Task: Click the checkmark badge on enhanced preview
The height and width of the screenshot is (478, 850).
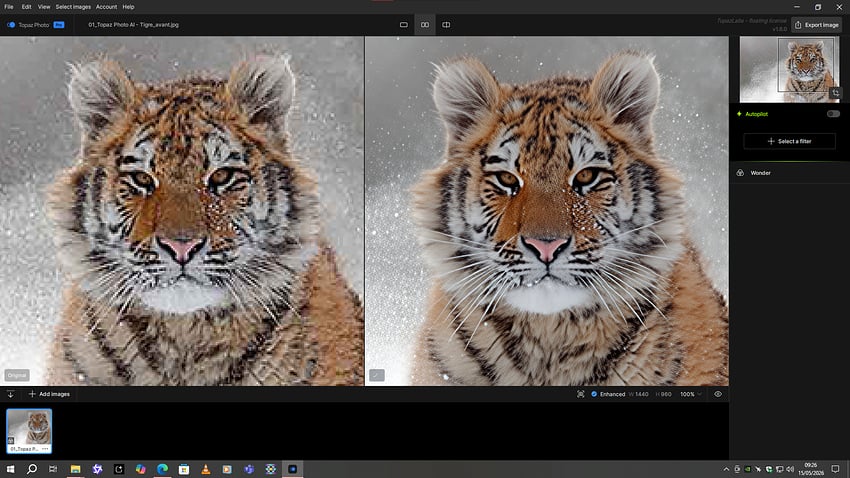Action: tap(377, 375)
